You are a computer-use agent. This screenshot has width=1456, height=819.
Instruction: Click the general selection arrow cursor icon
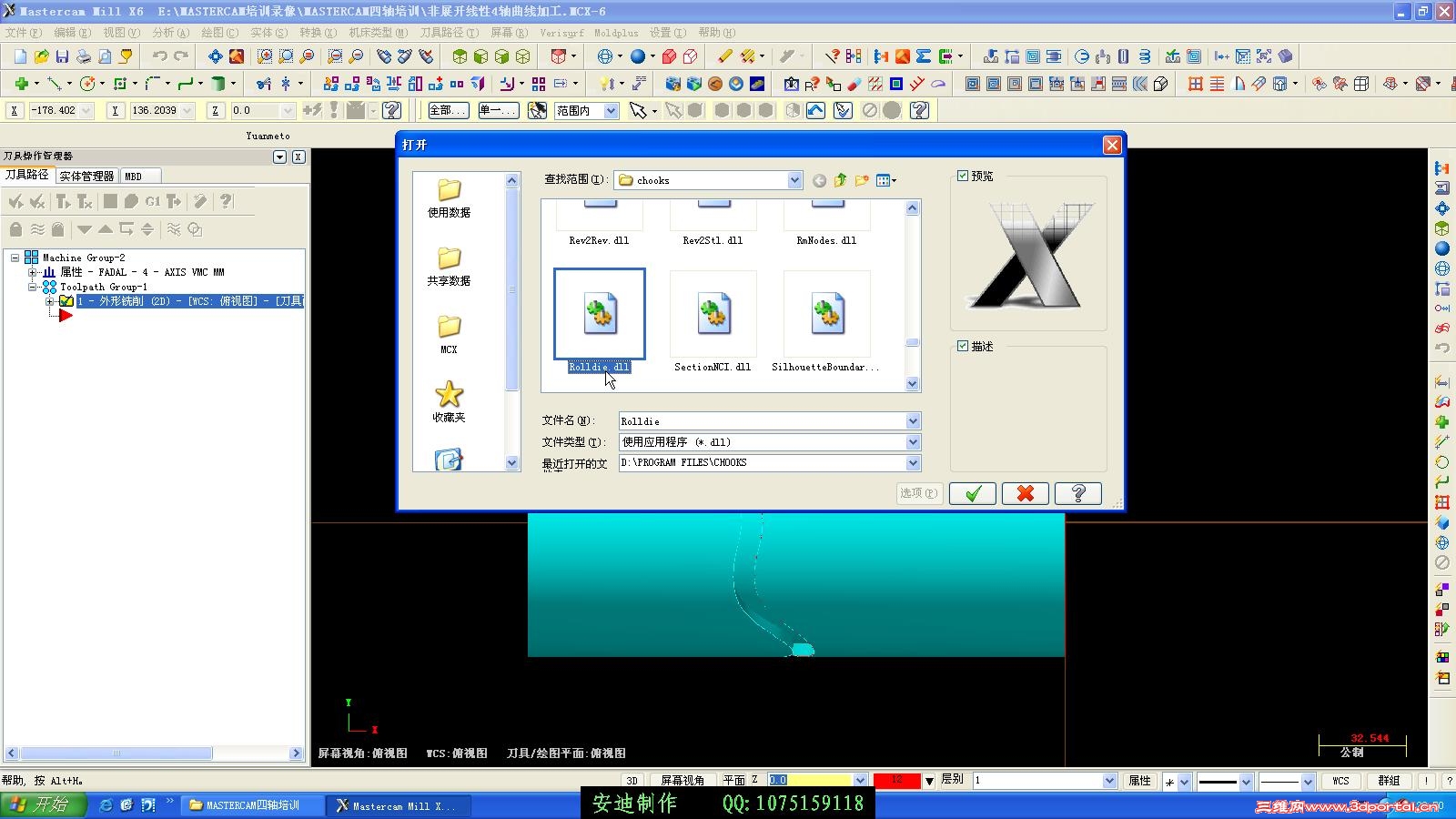[x=638, y=111]
